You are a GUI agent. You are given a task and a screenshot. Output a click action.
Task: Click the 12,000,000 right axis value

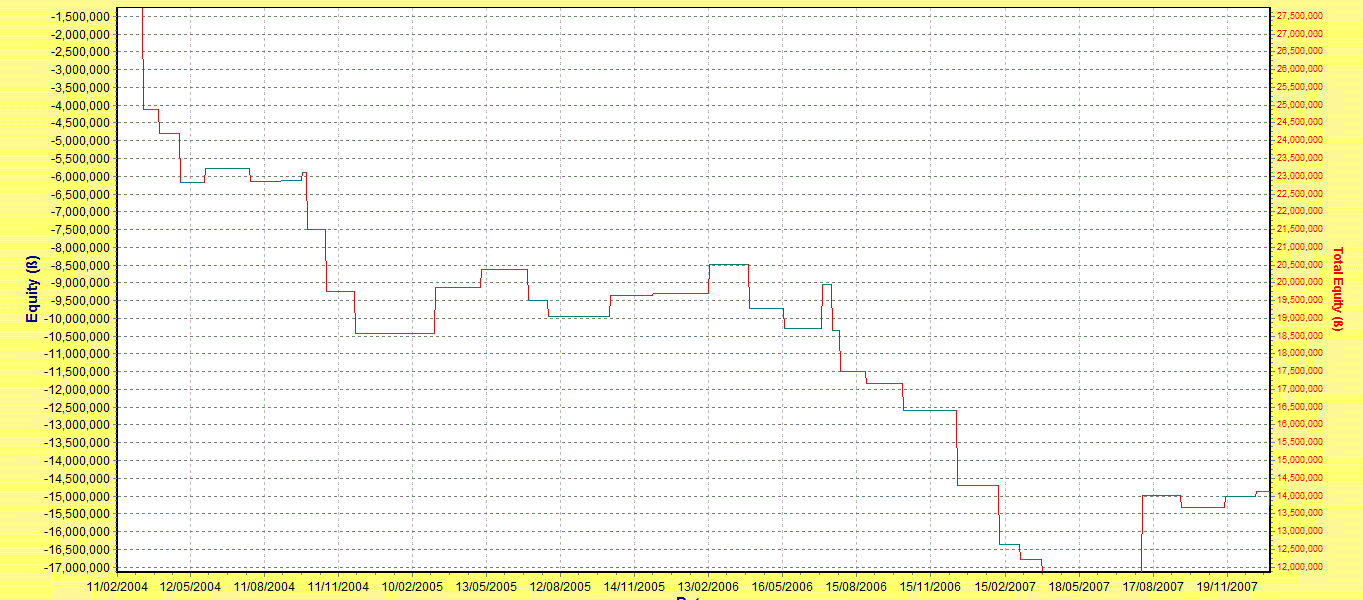(1301, 567)
